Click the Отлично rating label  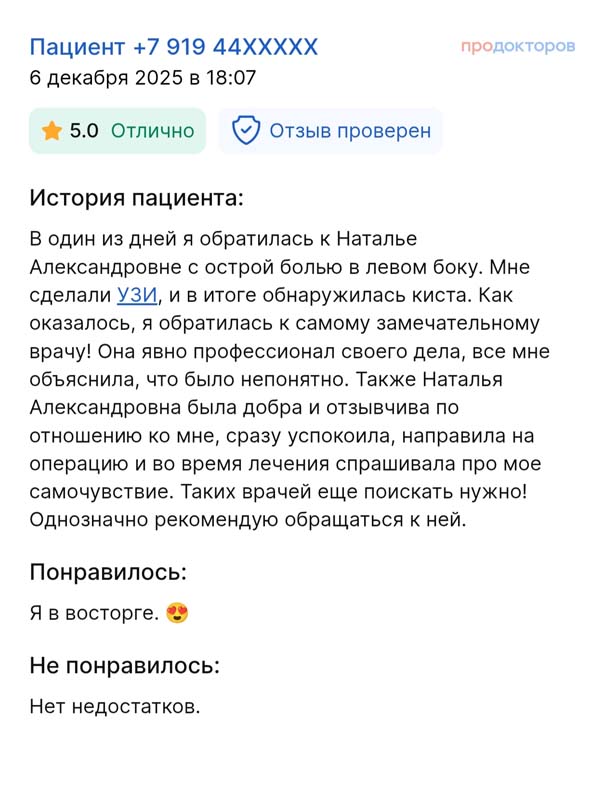(151, 131)
